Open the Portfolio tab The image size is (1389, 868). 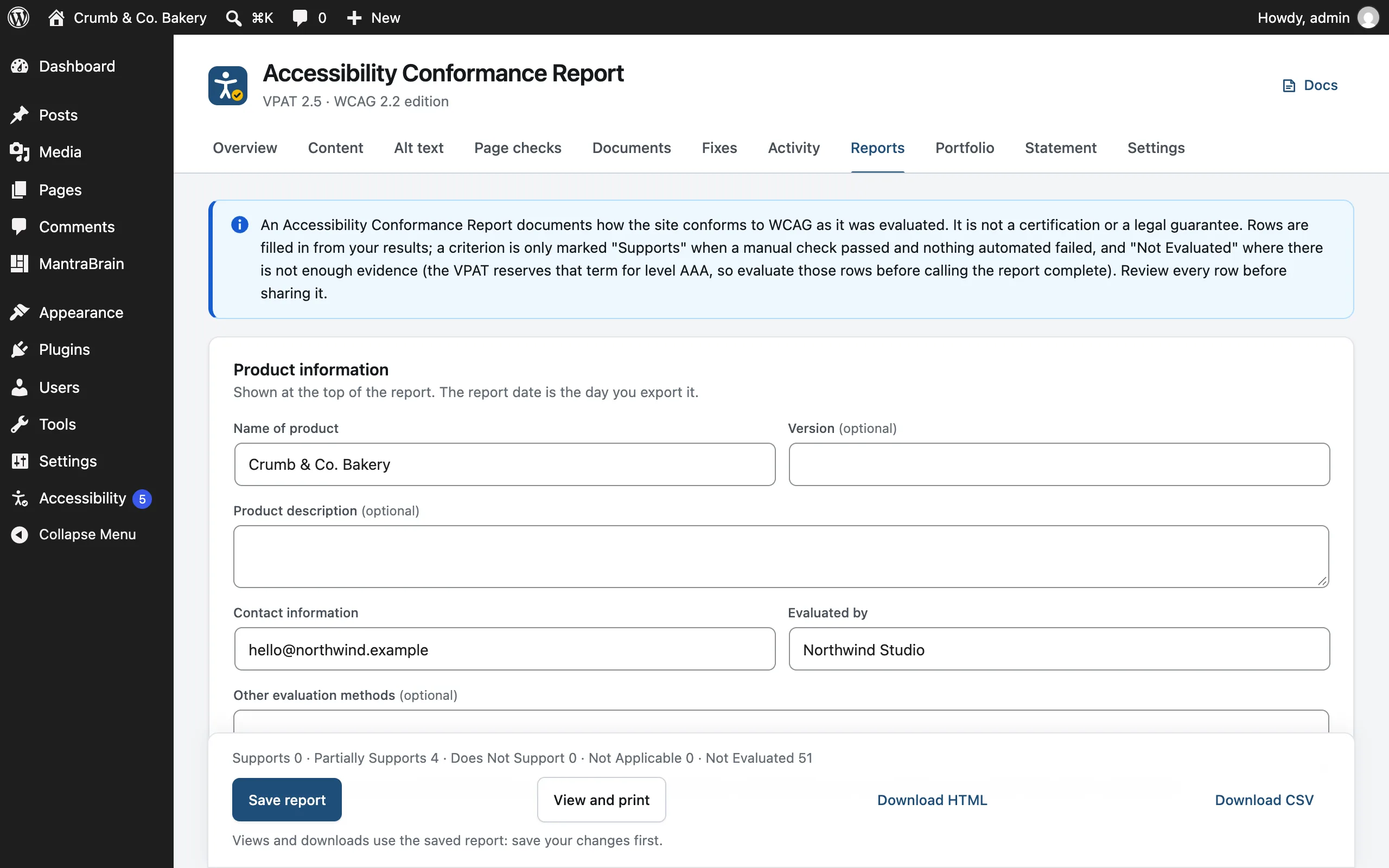965,148
